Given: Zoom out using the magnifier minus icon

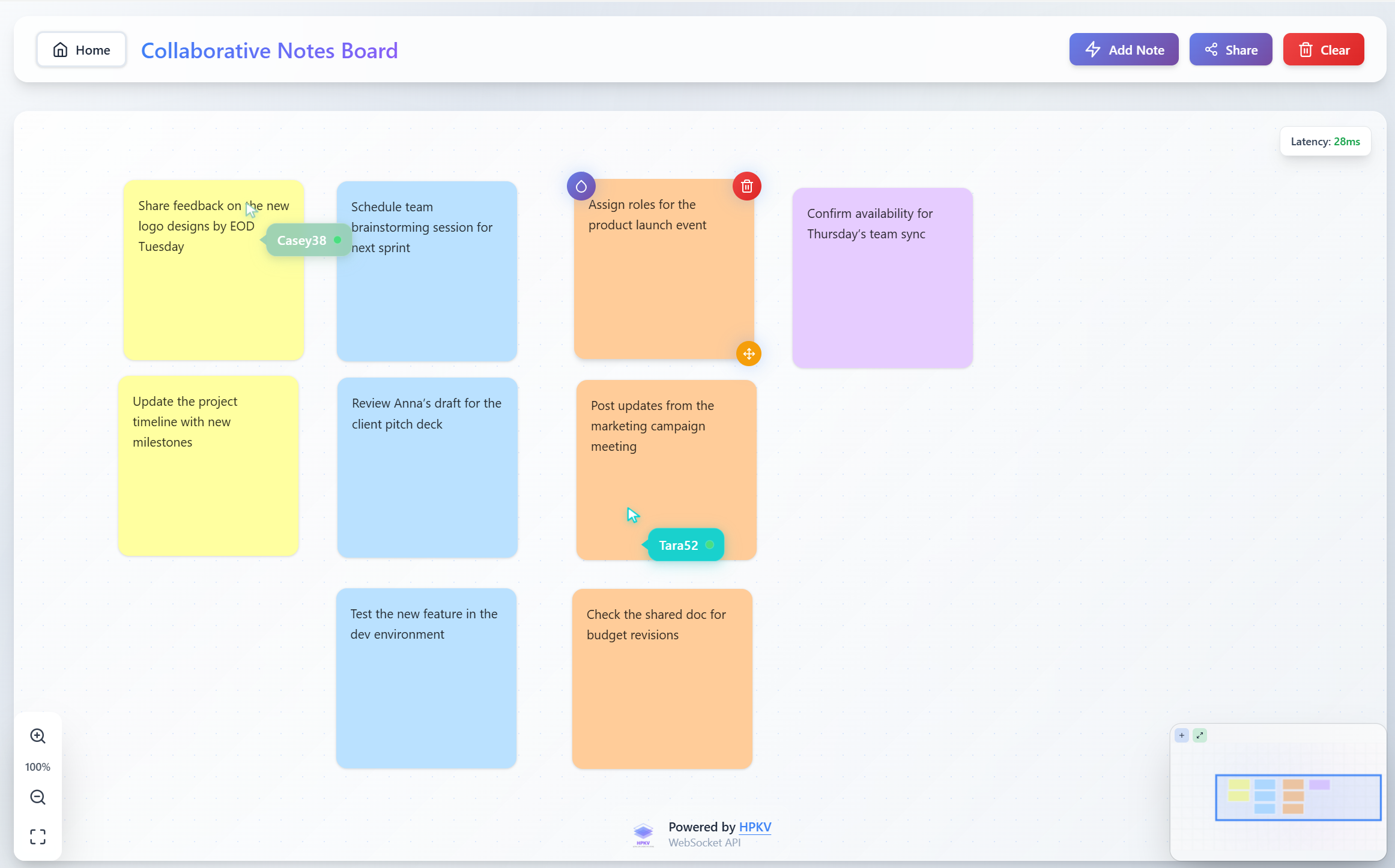Looking at the screenshot, I should pyautogui.click(x=38, y=797).
